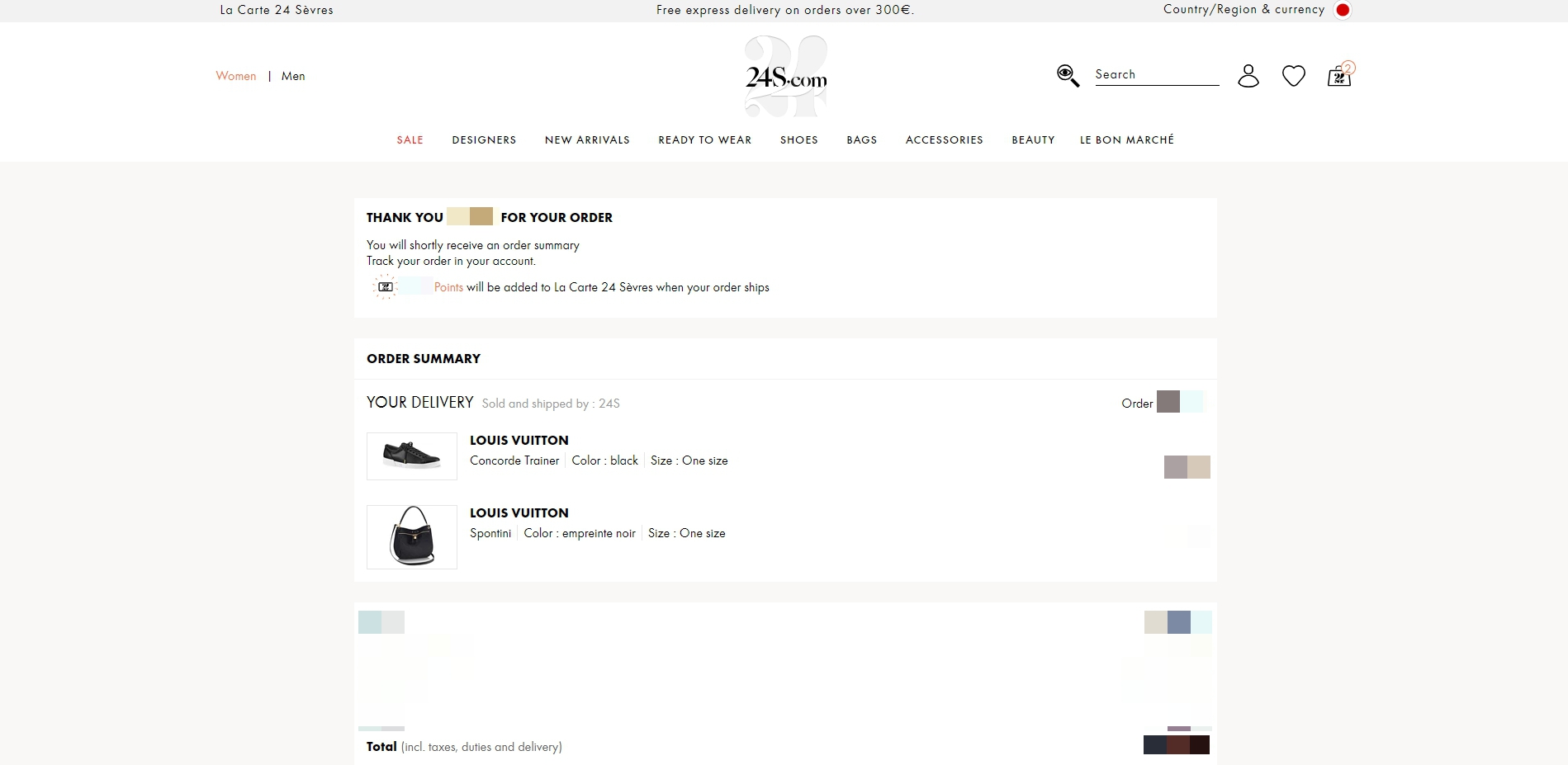Click the first LOUIS VUITTON heading for Concorde Trainer
The image size is (1568, 765).
(519, 441)
